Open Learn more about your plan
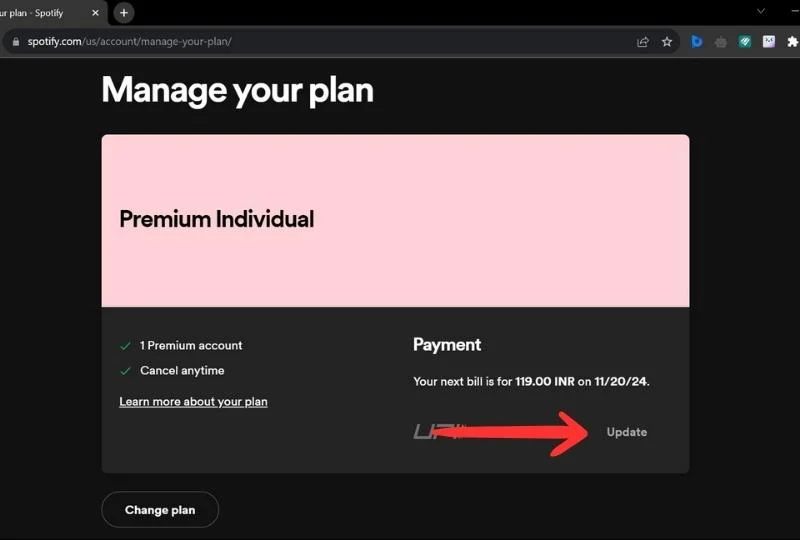Viewport: 800px width, 540px height. [193, 402]
